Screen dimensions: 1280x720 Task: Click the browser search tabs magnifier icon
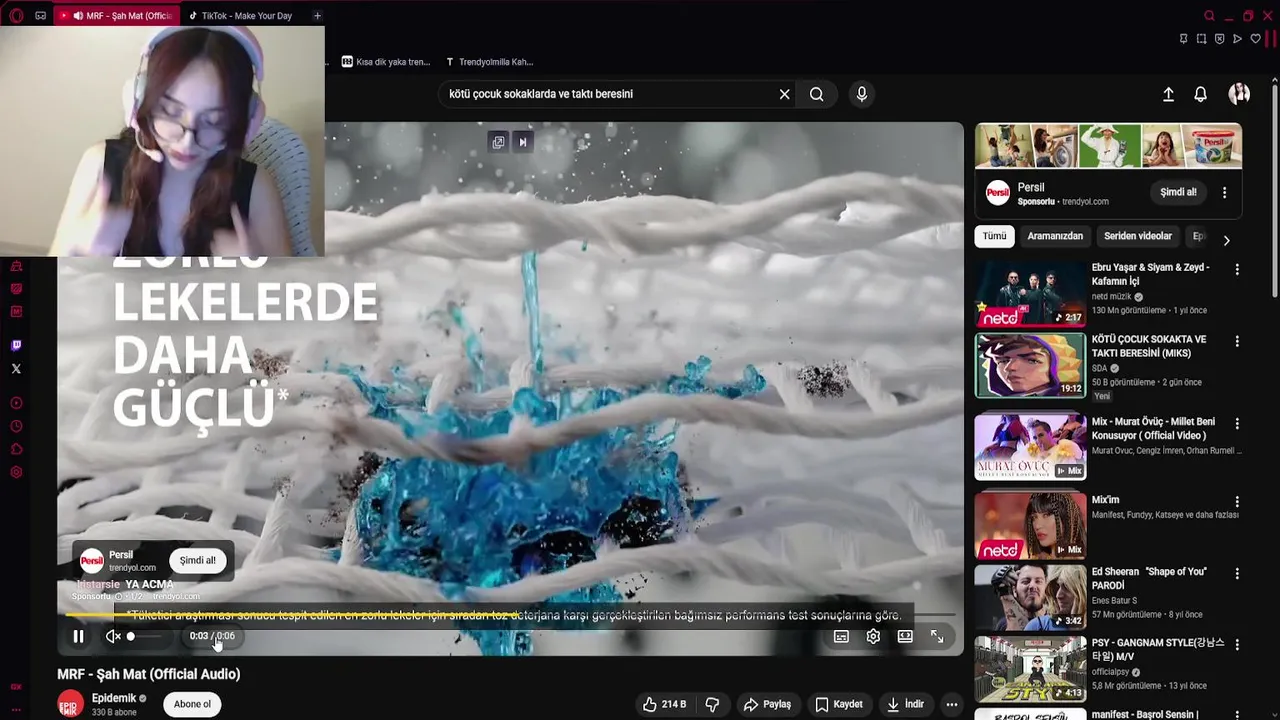[1209, 15]
